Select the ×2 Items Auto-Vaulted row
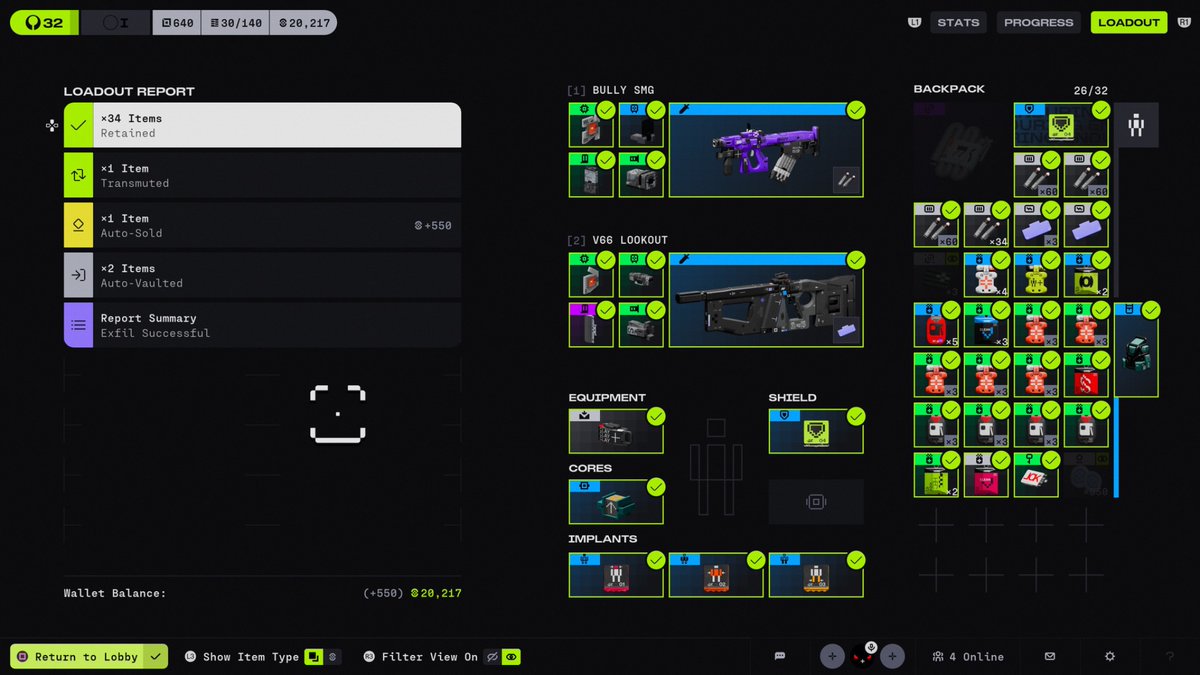Screen dimensions: 1200x675 point(263,275)
